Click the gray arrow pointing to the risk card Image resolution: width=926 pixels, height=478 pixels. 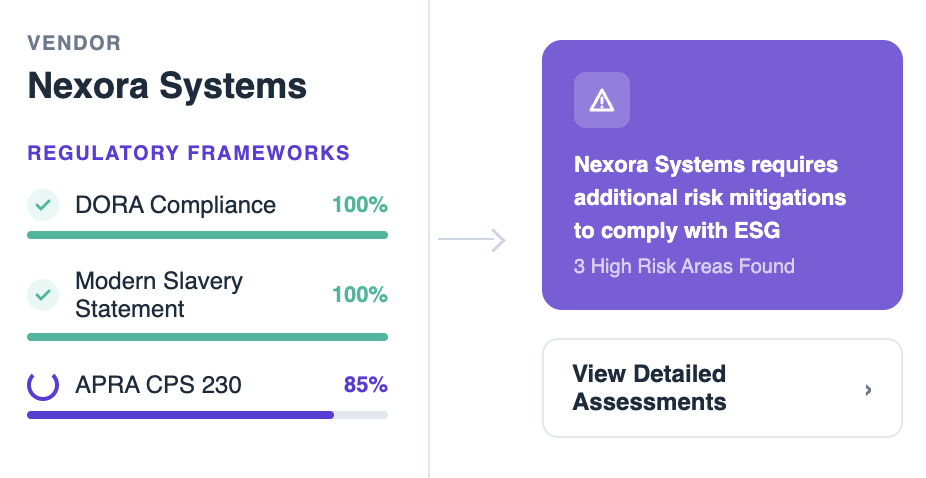click(472, 240)
